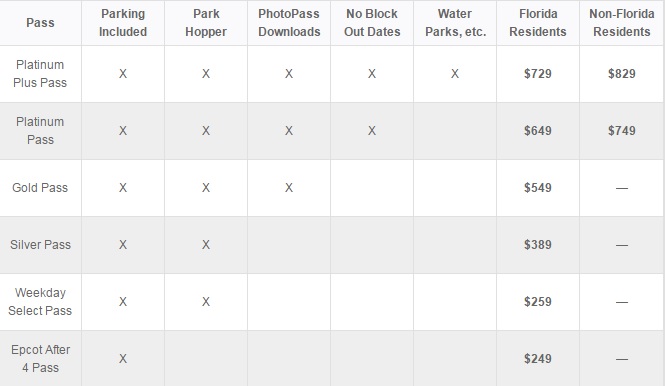The image size is (665, 386).
Task: Select the $389 Silver Pass price
Action: pyautogui.click(x=538, y=245)
